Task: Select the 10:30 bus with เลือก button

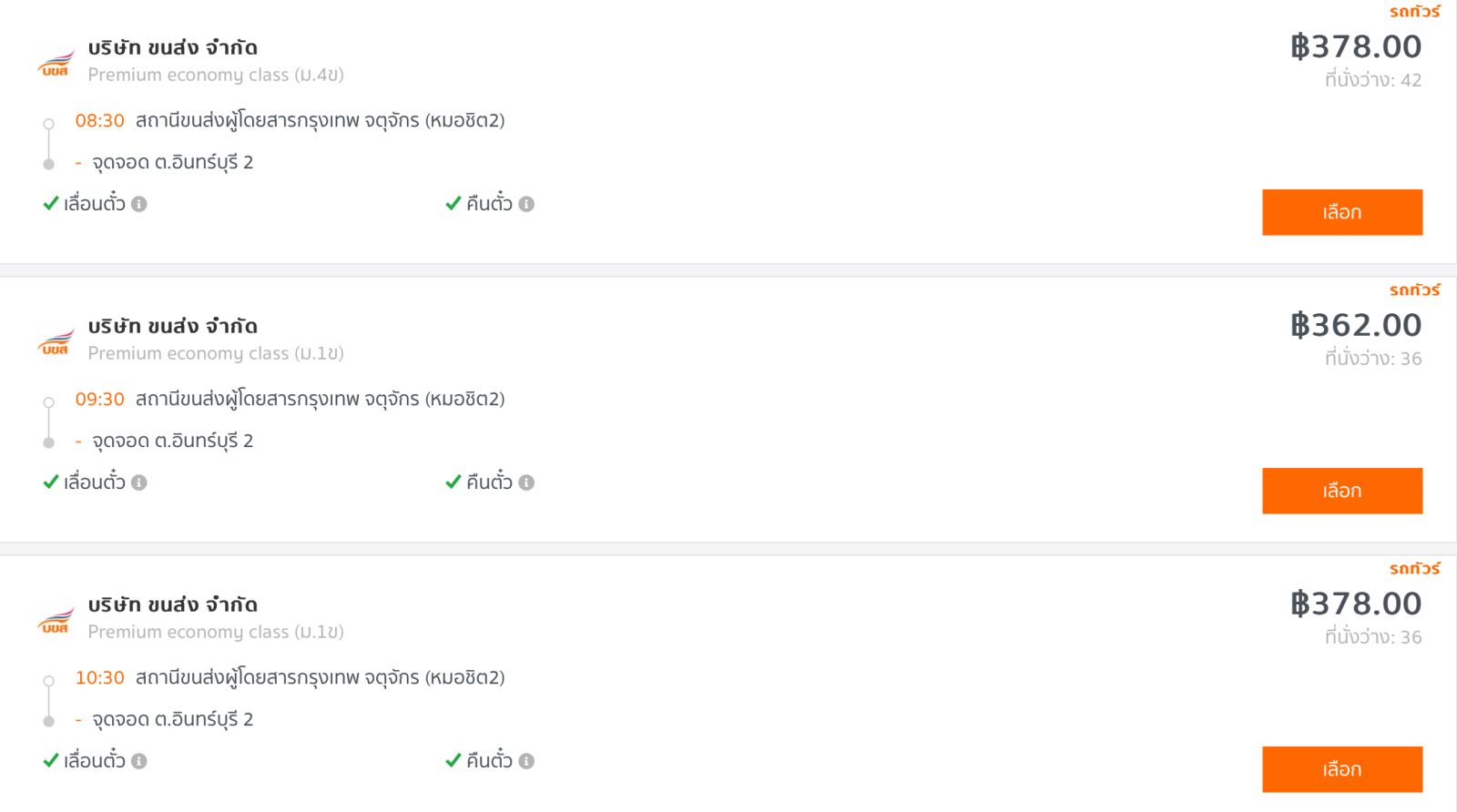Action: (x=1342, y=769)
